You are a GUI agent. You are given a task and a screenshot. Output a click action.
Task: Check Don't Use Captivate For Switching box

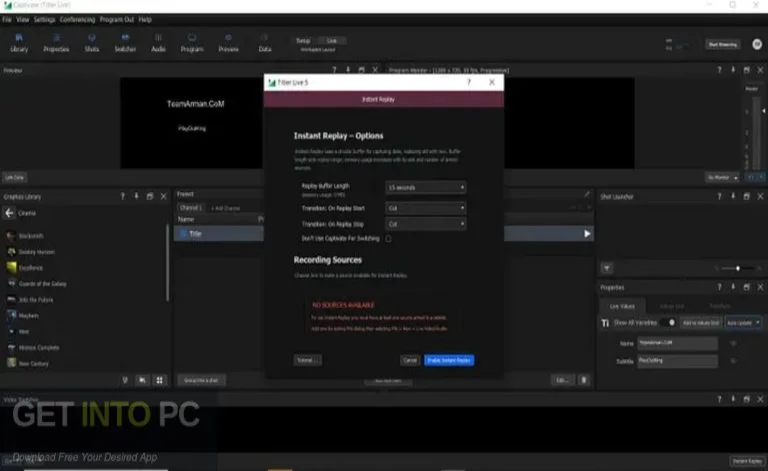point(388,239)
